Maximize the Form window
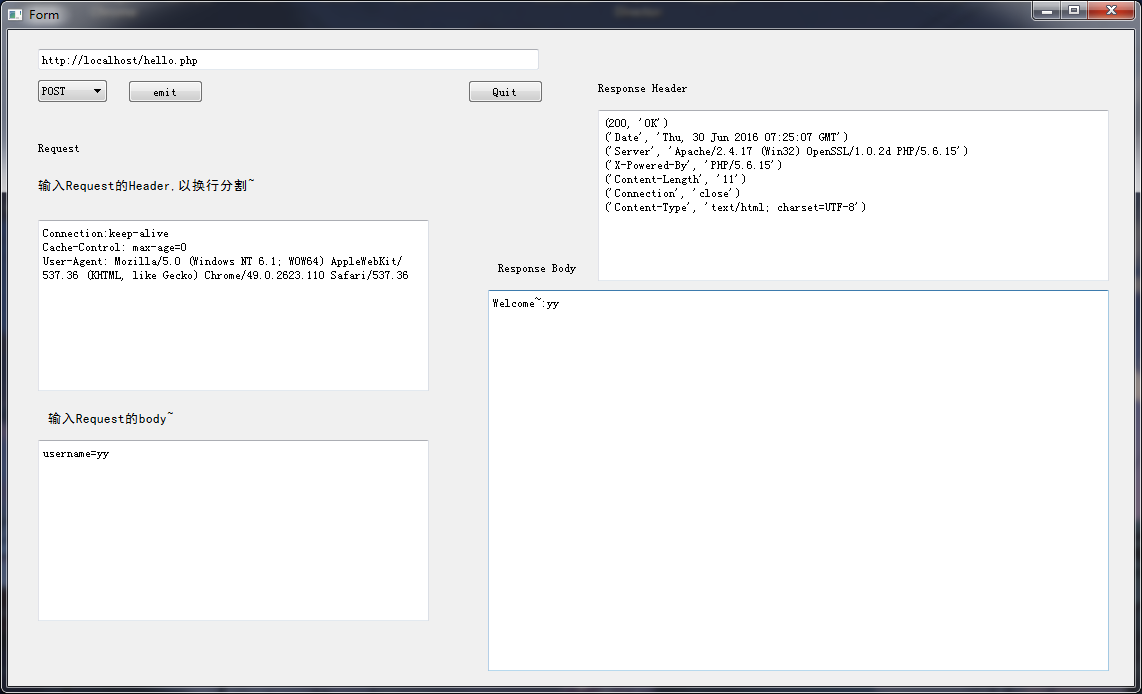The image size is (1142, 694). tap(1074, 10)
